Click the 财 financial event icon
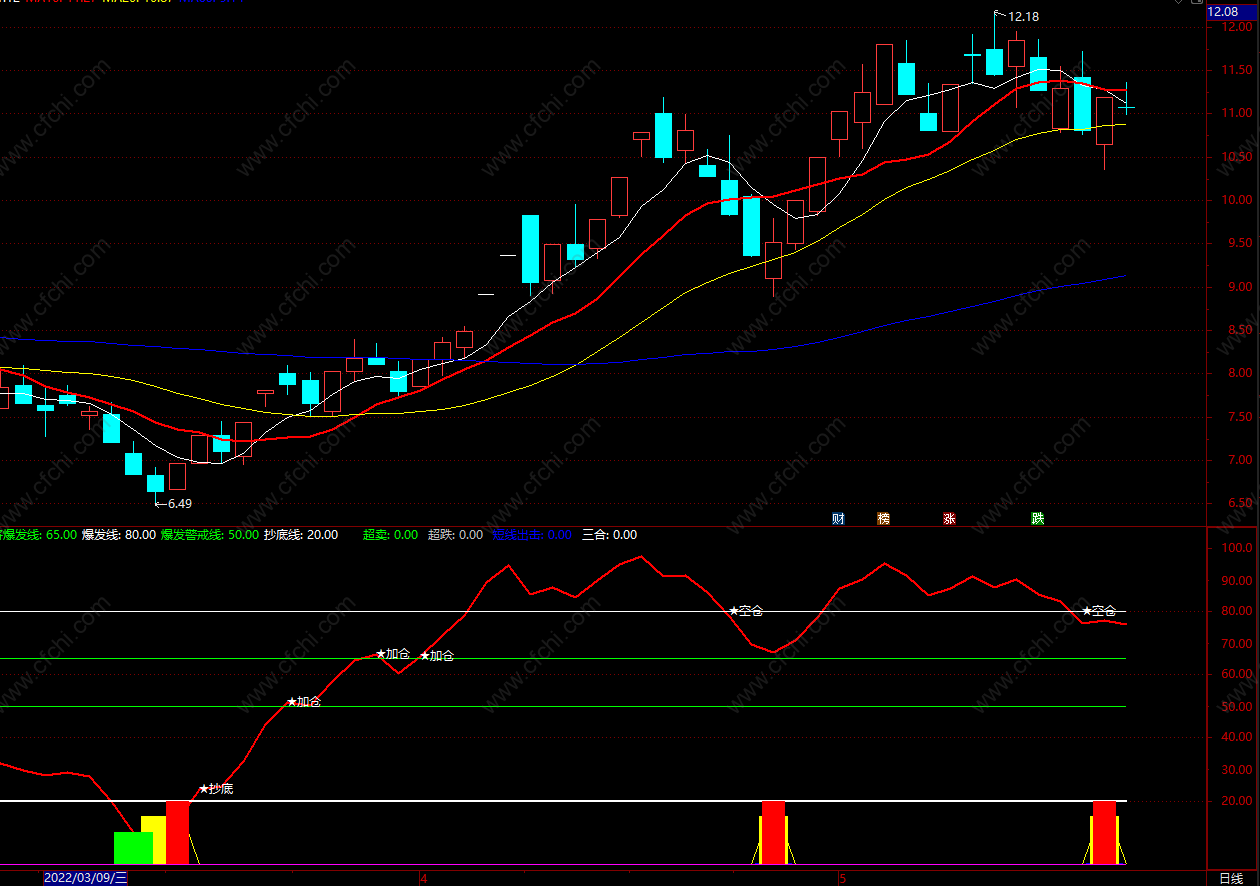The height and width of the screenshot is (886, 1260). 838,518
